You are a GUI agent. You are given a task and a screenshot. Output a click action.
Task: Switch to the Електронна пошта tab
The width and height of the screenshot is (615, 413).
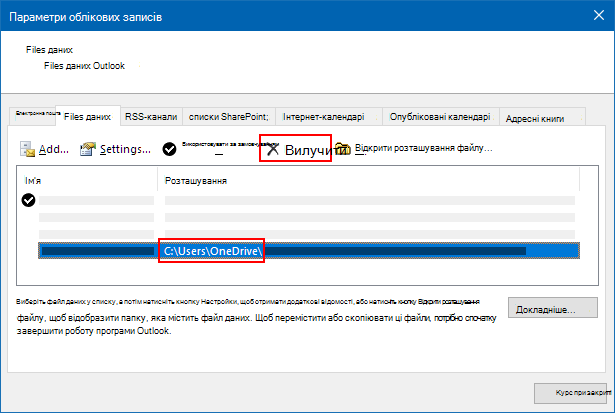coord(33,116)
